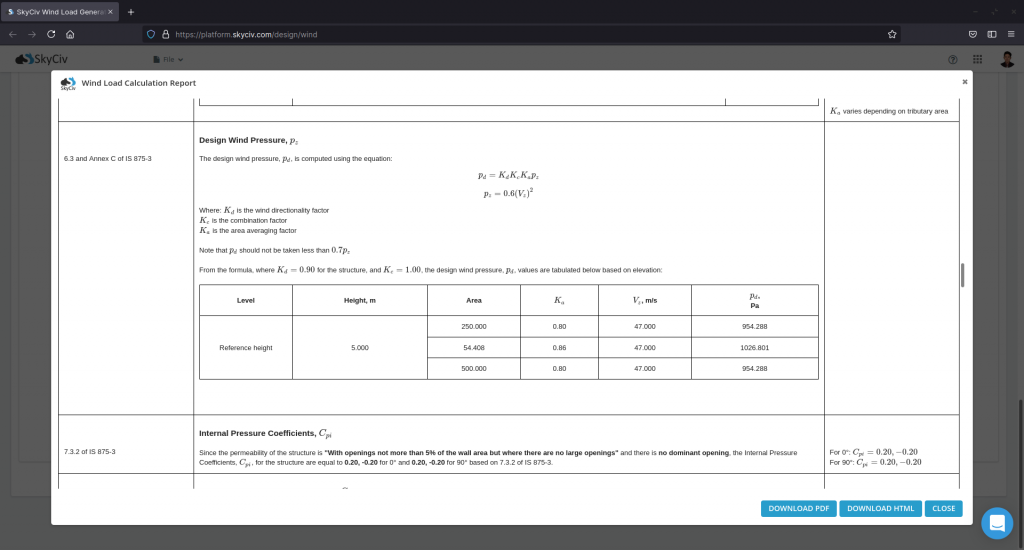Open the SkyCiv apps grid icon
This screenshot has width=1024, height=550.
[x=978, y=59]
